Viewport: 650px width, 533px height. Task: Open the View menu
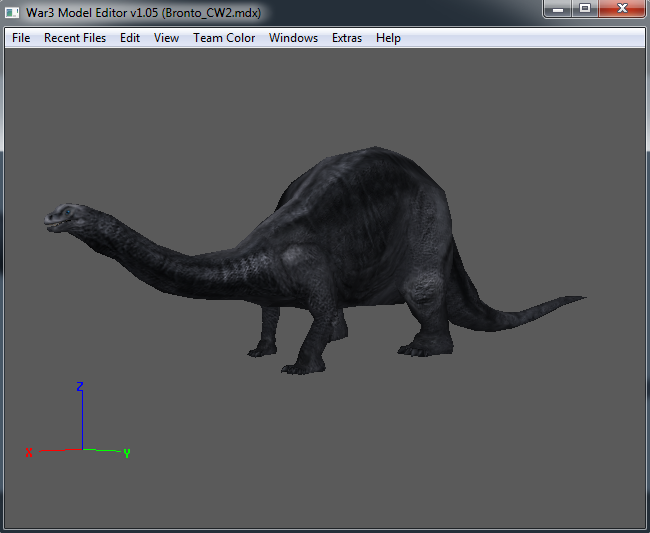point(166,38)
